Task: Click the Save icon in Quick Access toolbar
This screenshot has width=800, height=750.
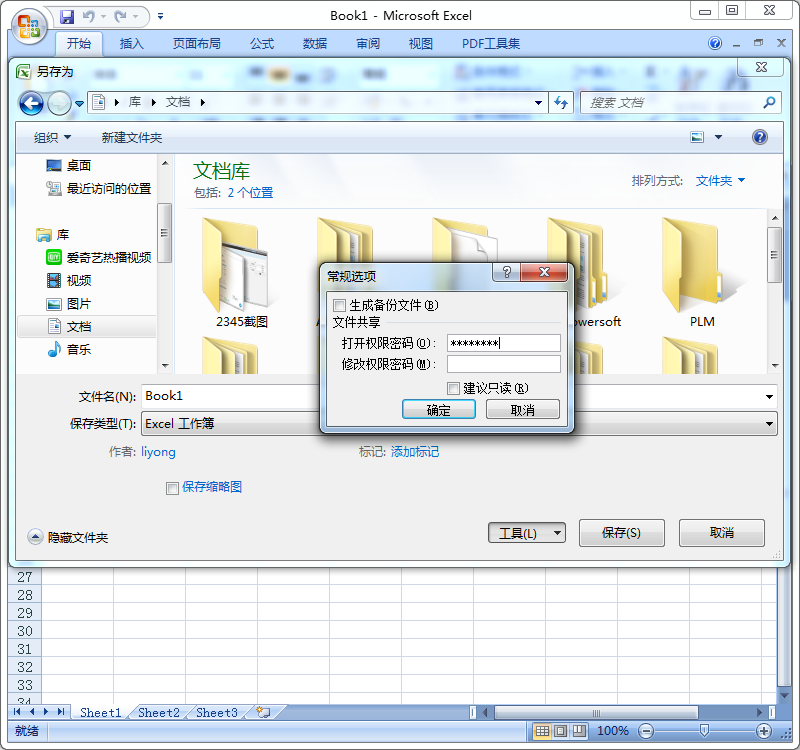Action: tap(67, 17)
